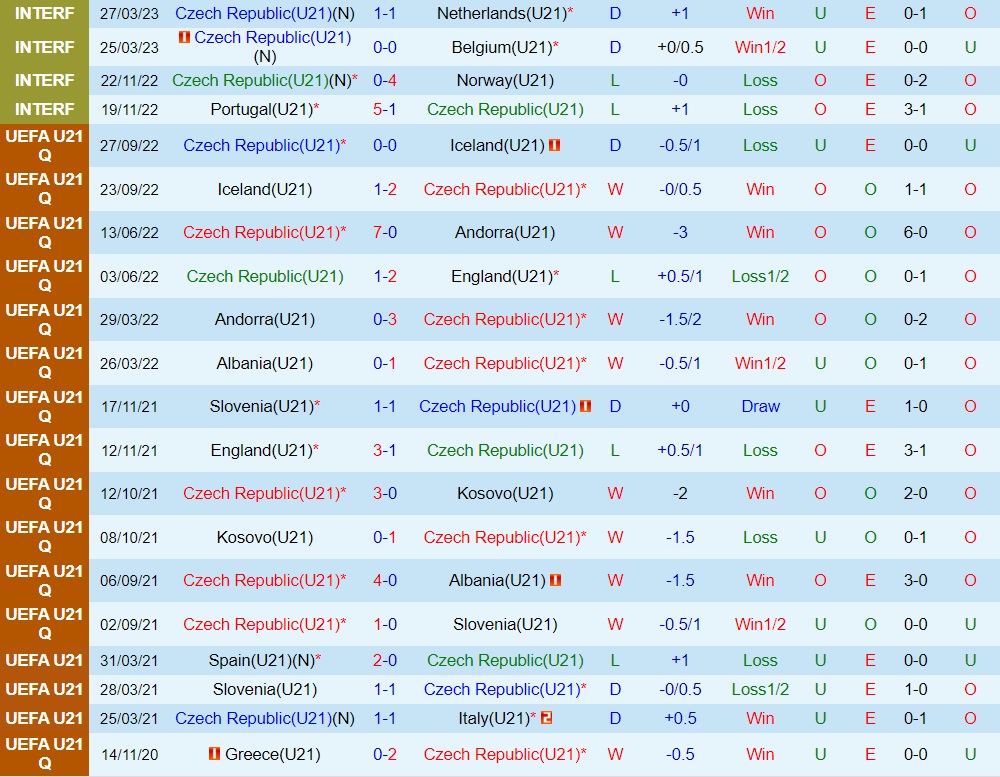This screenshot has height=777, width=1000.
Task: Select the date 02/09/21
Action: [129, 624]
